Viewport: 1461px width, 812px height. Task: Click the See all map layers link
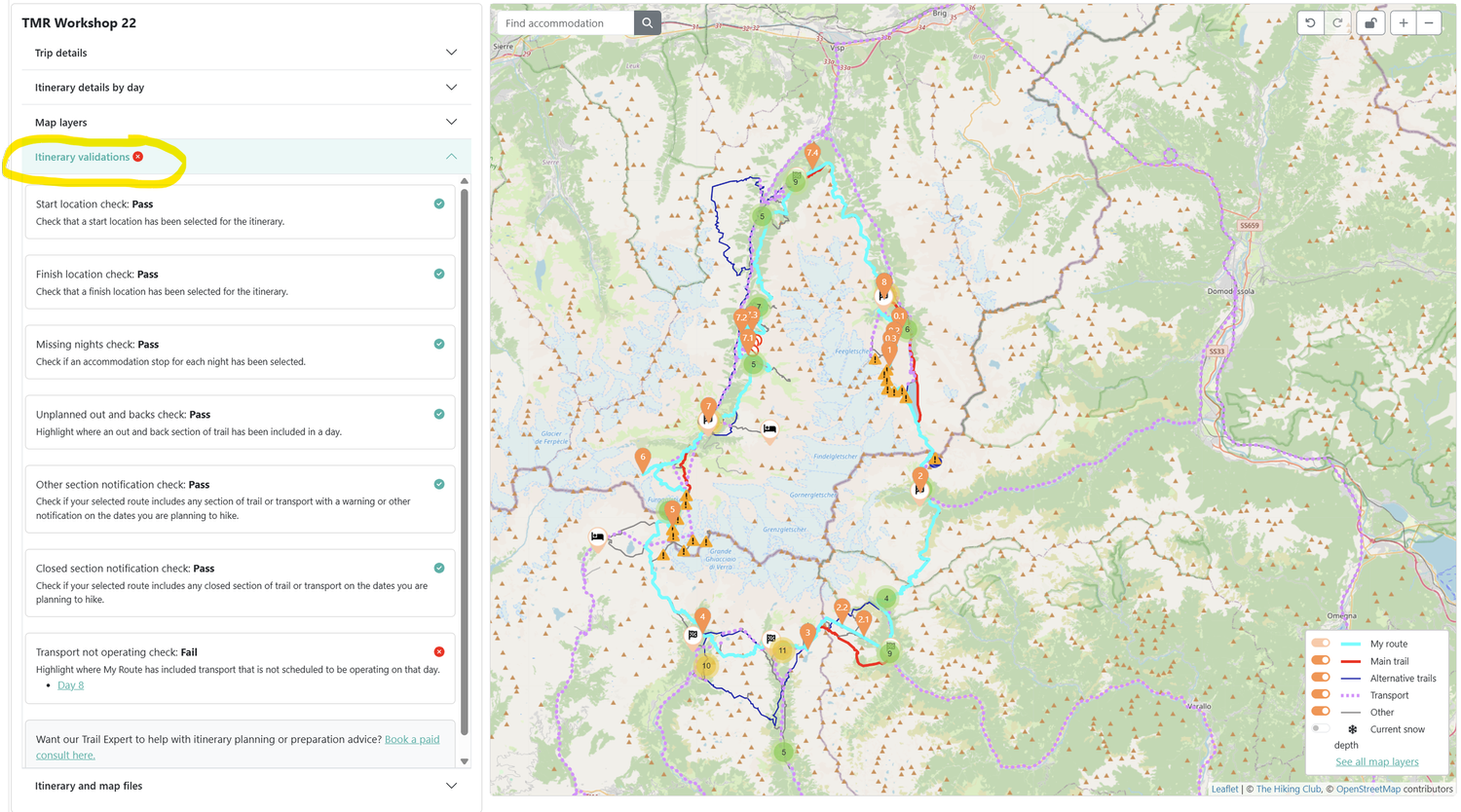(x=1376, y=762)
